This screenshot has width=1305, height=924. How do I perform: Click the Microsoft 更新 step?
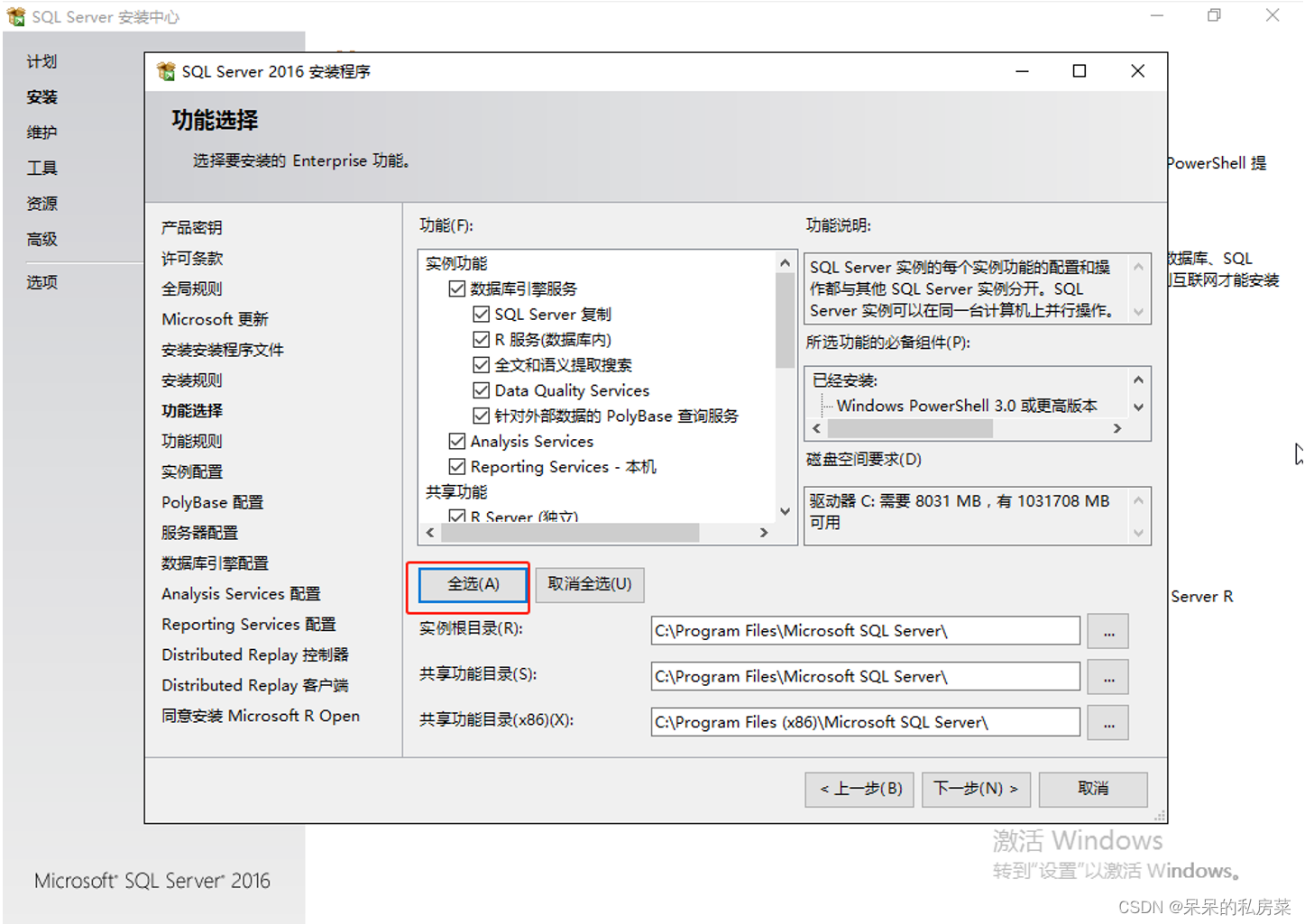(x=215, y=320)
